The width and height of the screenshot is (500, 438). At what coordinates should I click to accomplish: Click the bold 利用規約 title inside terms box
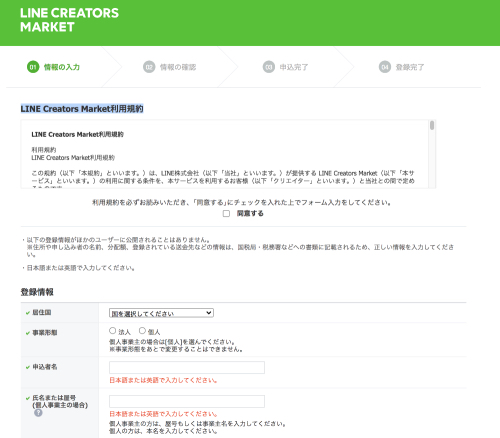pyautogui.click(x=77, y=134)
